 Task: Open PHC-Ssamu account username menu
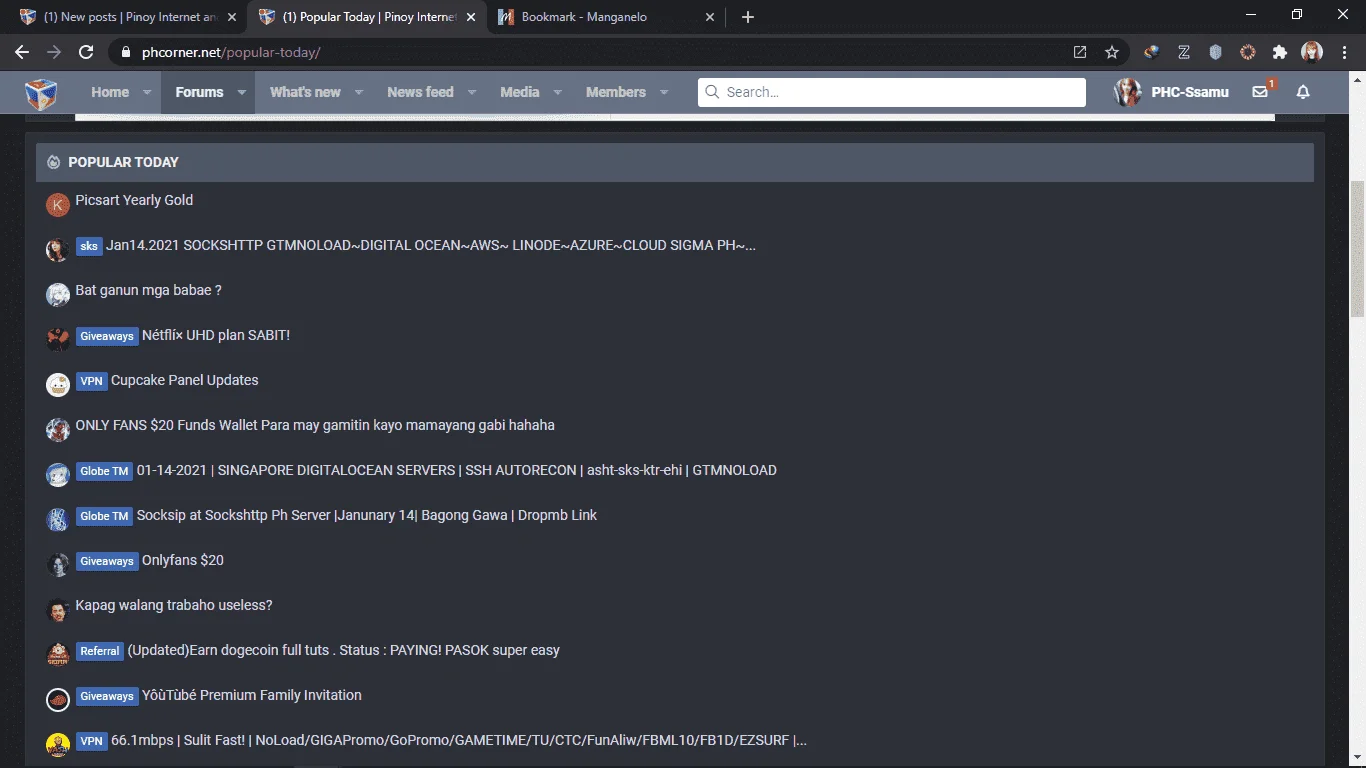(1190, 92)
